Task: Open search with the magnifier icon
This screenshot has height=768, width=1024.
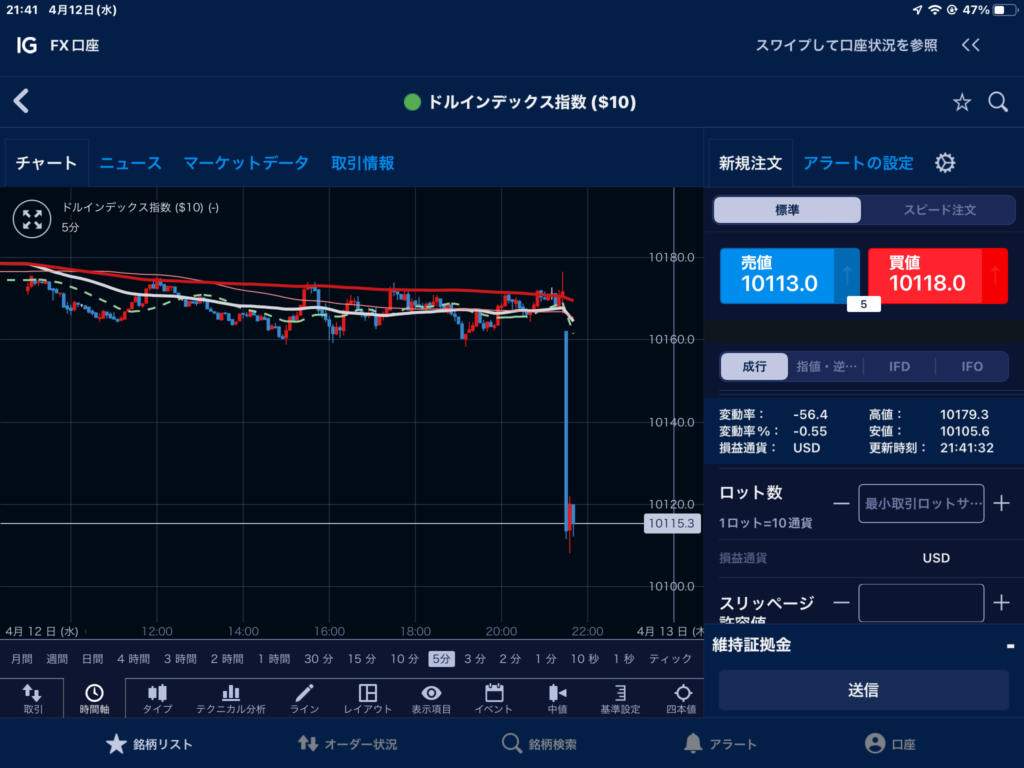Action: 997,102
